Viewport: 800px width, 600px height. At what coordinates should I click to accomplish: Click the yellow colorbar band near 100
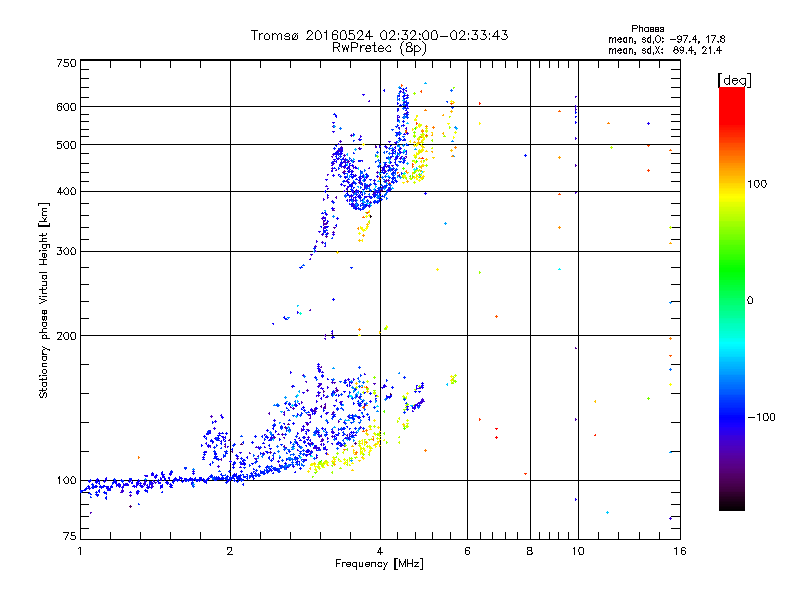732,193
